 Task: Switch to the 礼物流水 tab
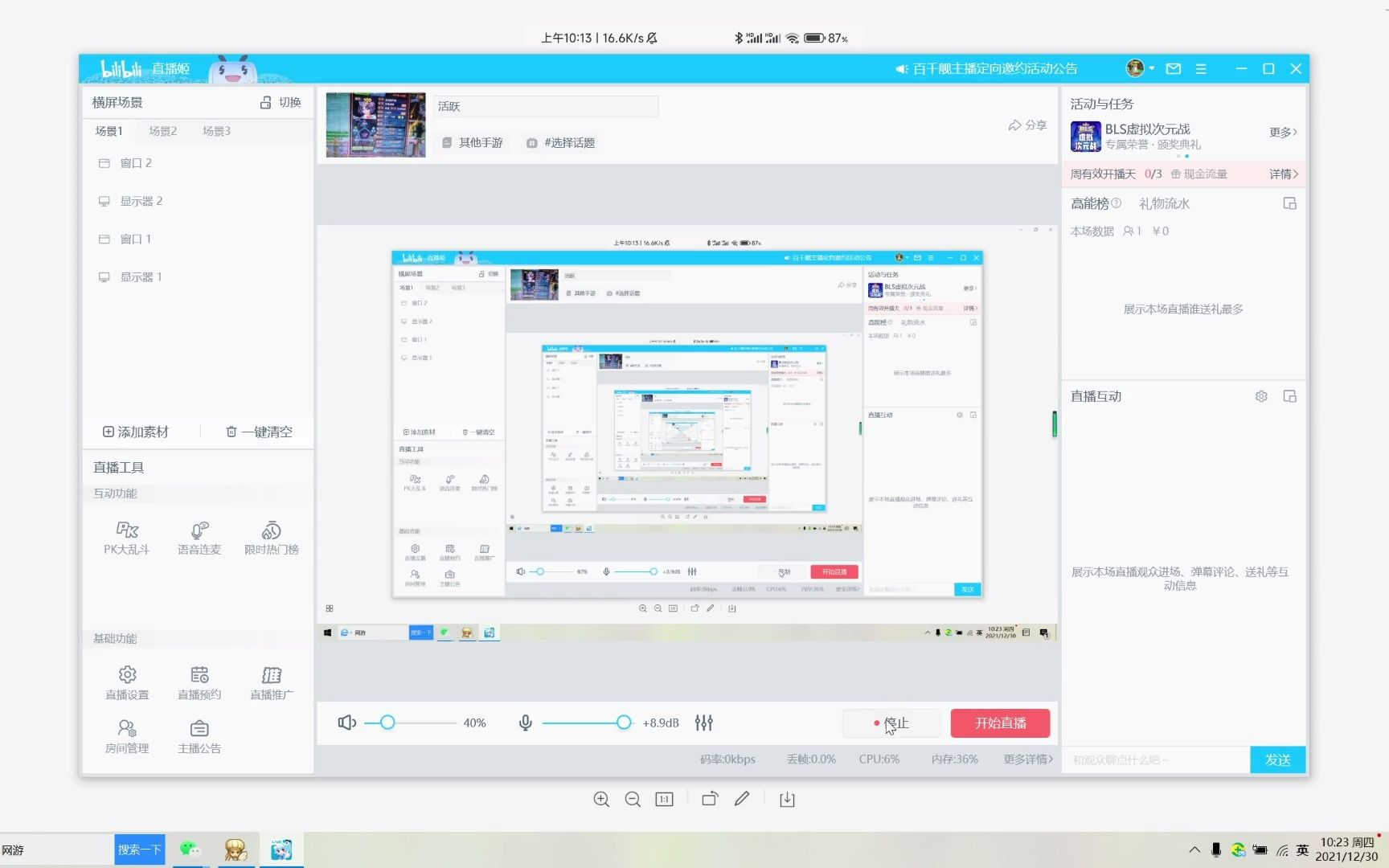(x=1163, y=203)
